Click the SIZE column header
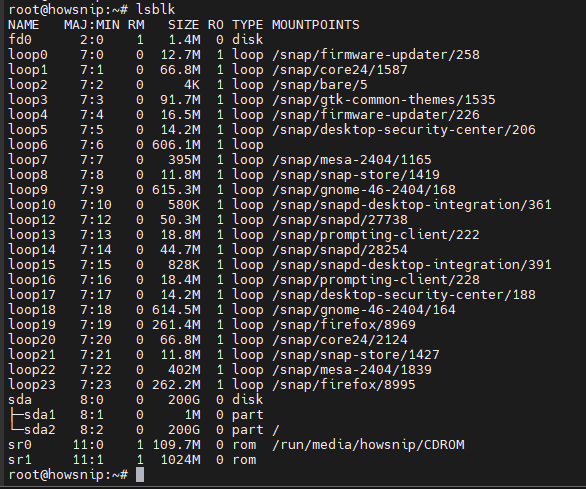The image size is (586, 489). click(x=183, y=25)
